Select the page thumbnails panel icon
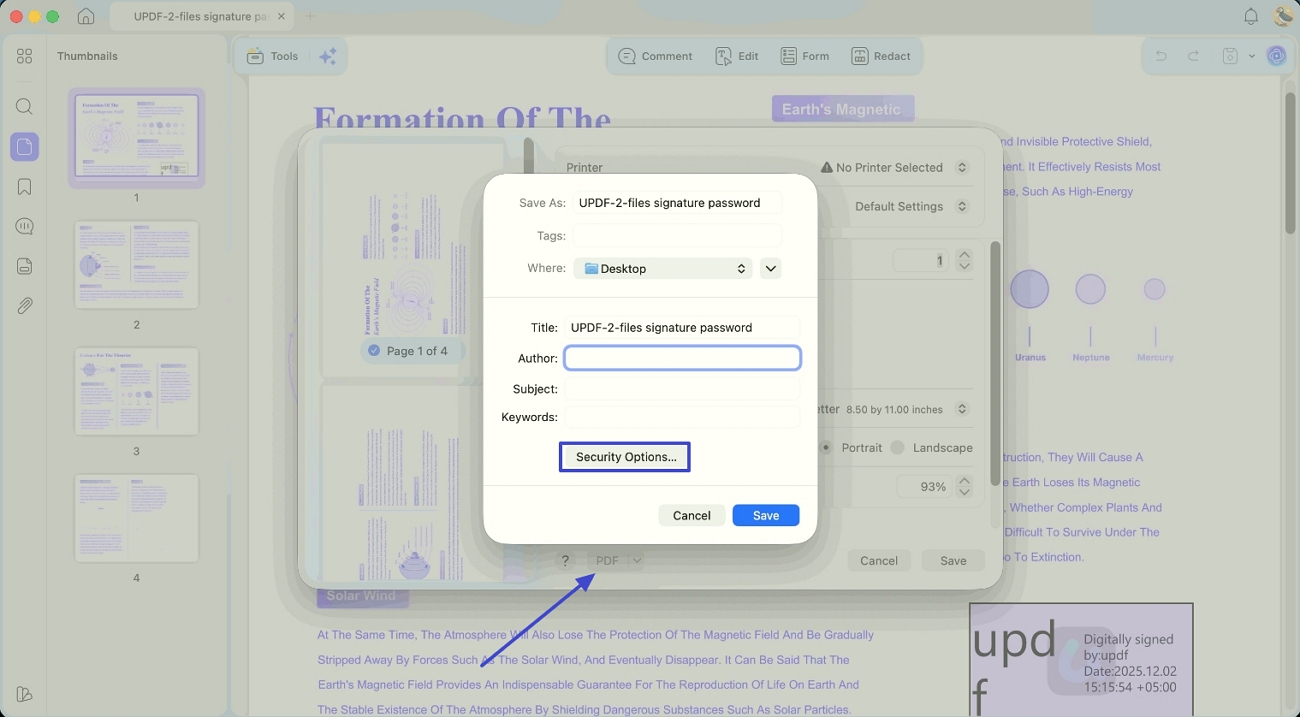Screen dimensions: 1300x717 pos(25,147)
